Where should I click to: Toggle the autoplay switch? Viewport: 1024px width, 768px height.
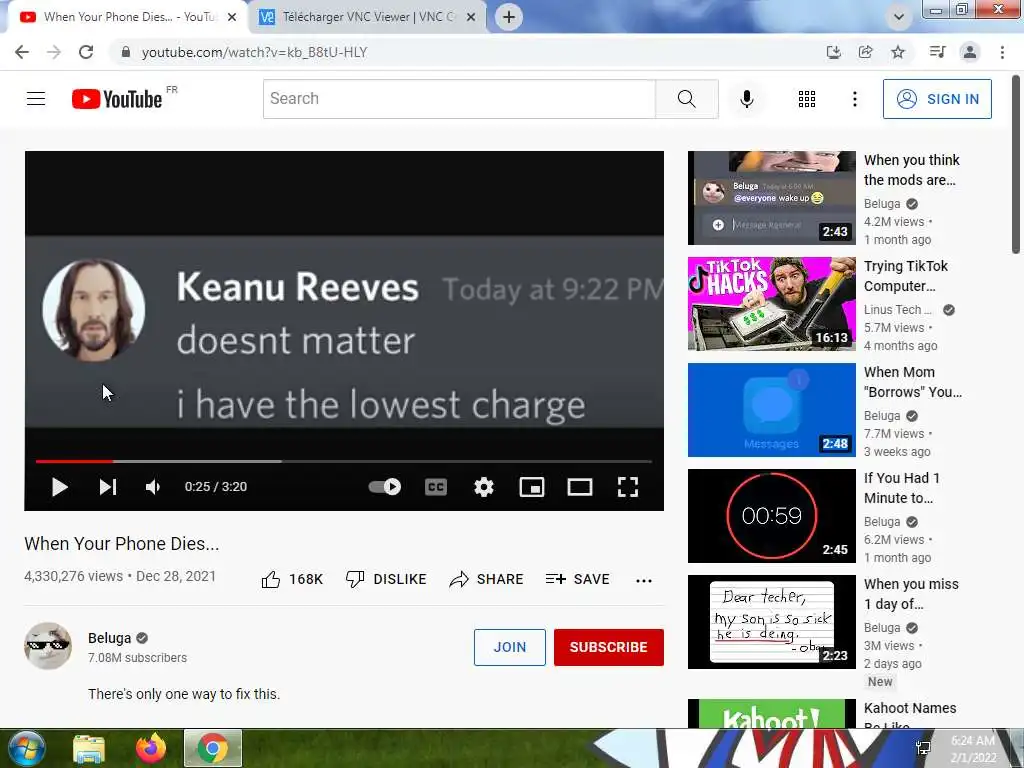[x=385, y=487]
